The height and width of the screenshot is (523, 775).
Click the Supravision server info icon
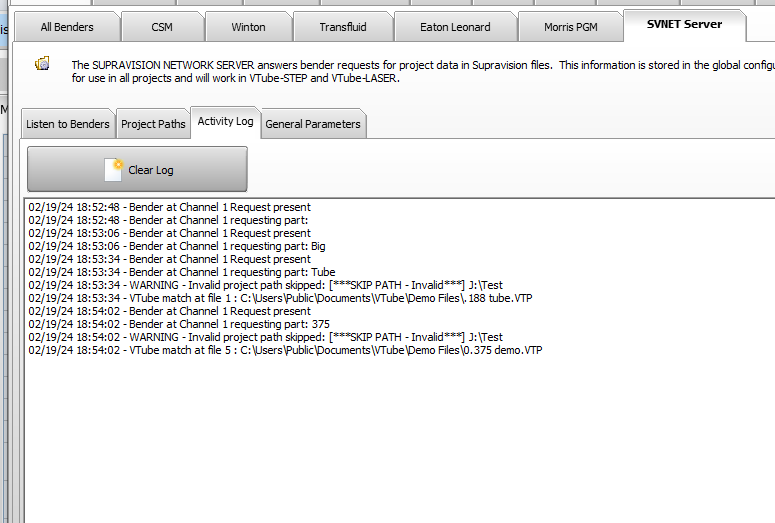coord(43,63)
